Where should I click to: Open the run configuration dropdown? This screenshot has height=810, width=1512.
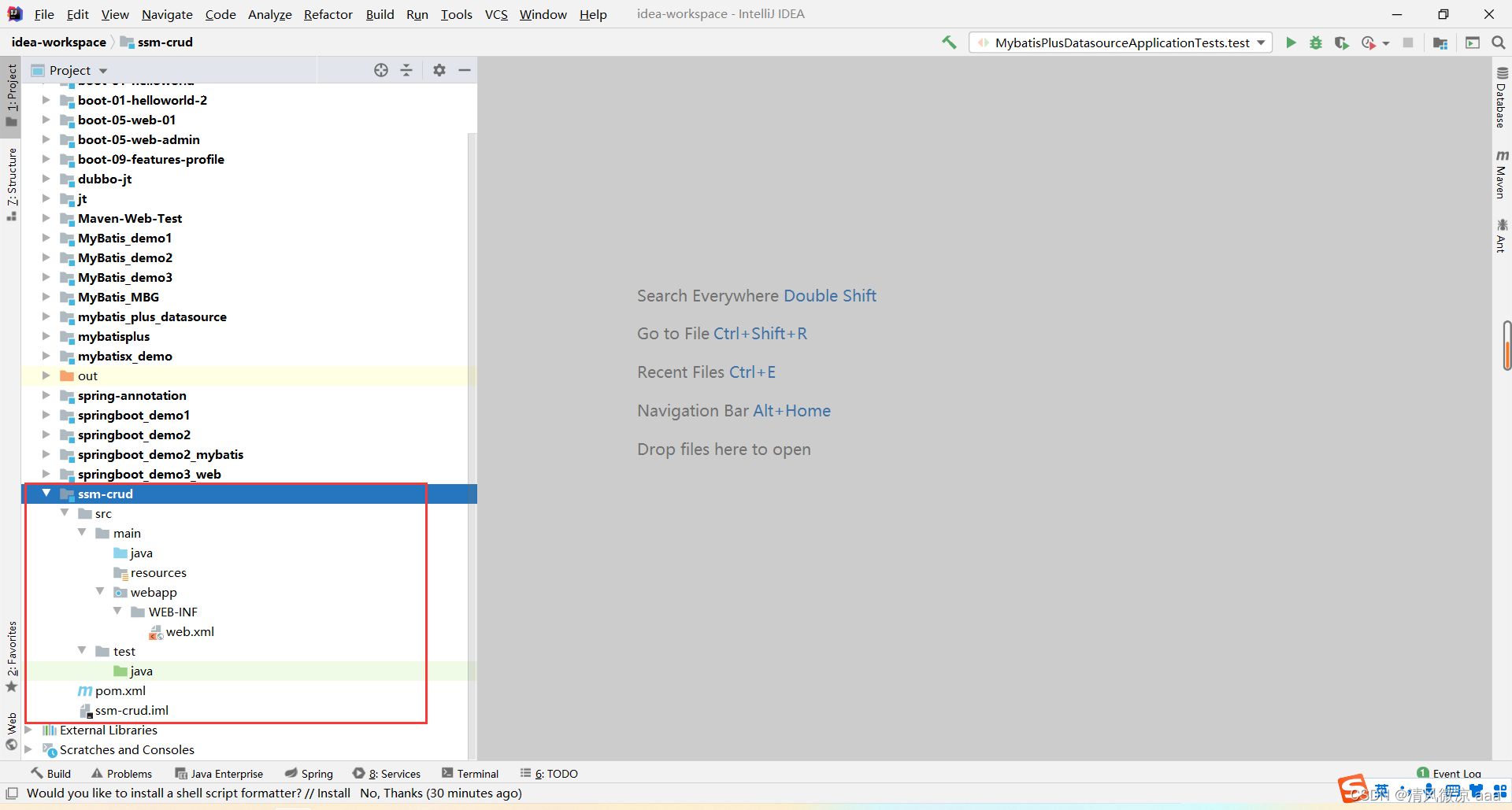coord(1262,43)
